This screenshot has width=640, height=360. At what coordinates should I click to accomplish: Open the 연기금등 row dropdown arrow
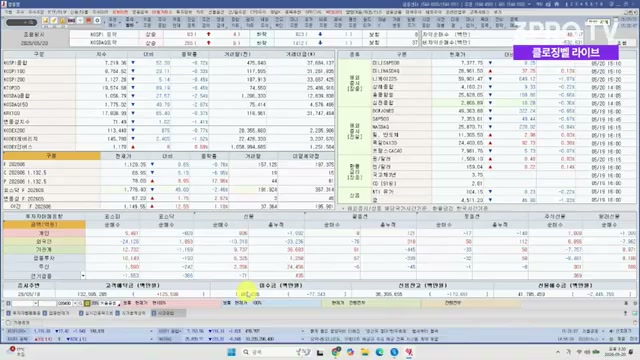pos(83,276)
